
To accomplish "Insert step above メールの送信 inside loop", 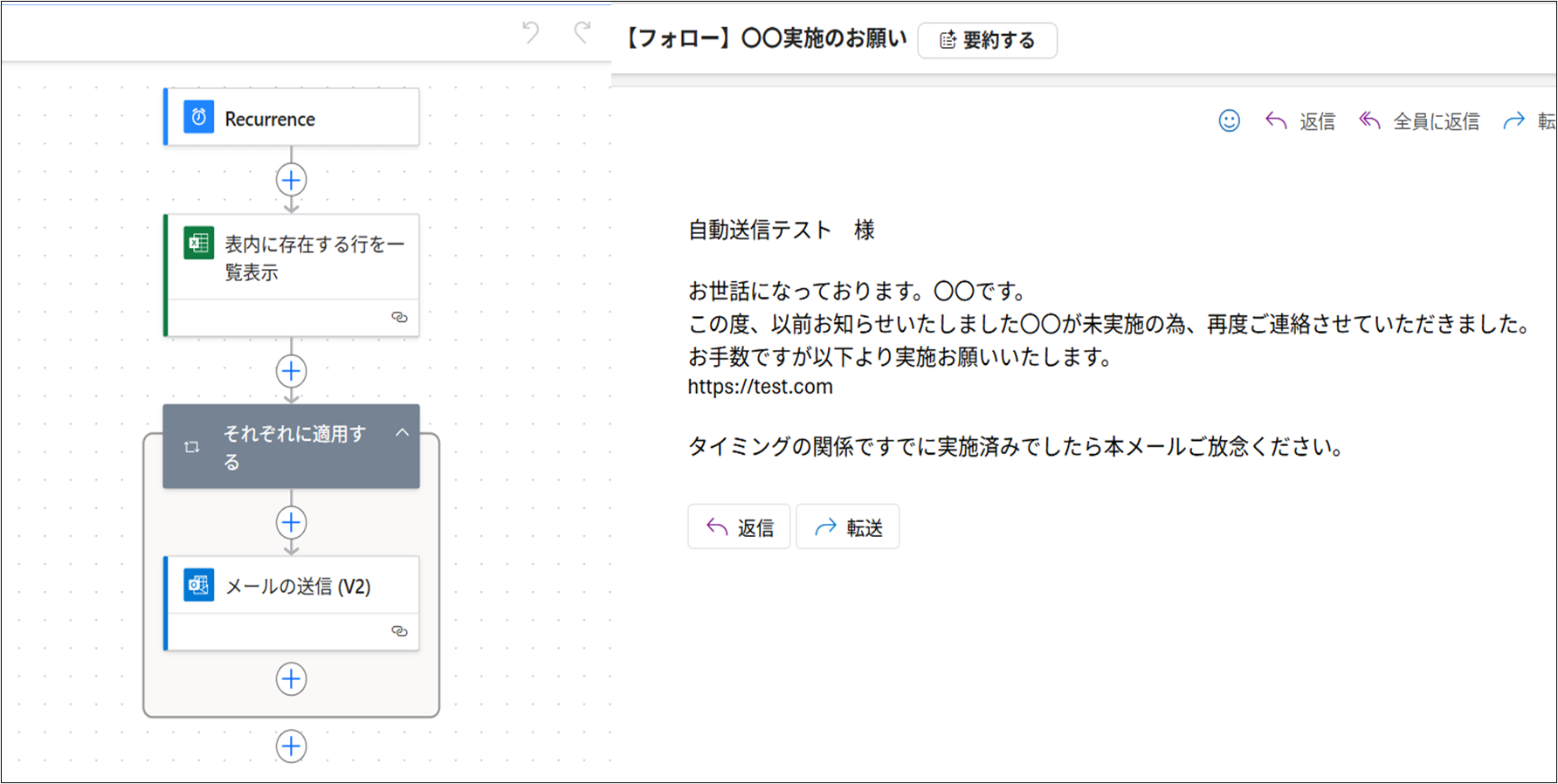I will pyautogui.click(x=291, y=523).
